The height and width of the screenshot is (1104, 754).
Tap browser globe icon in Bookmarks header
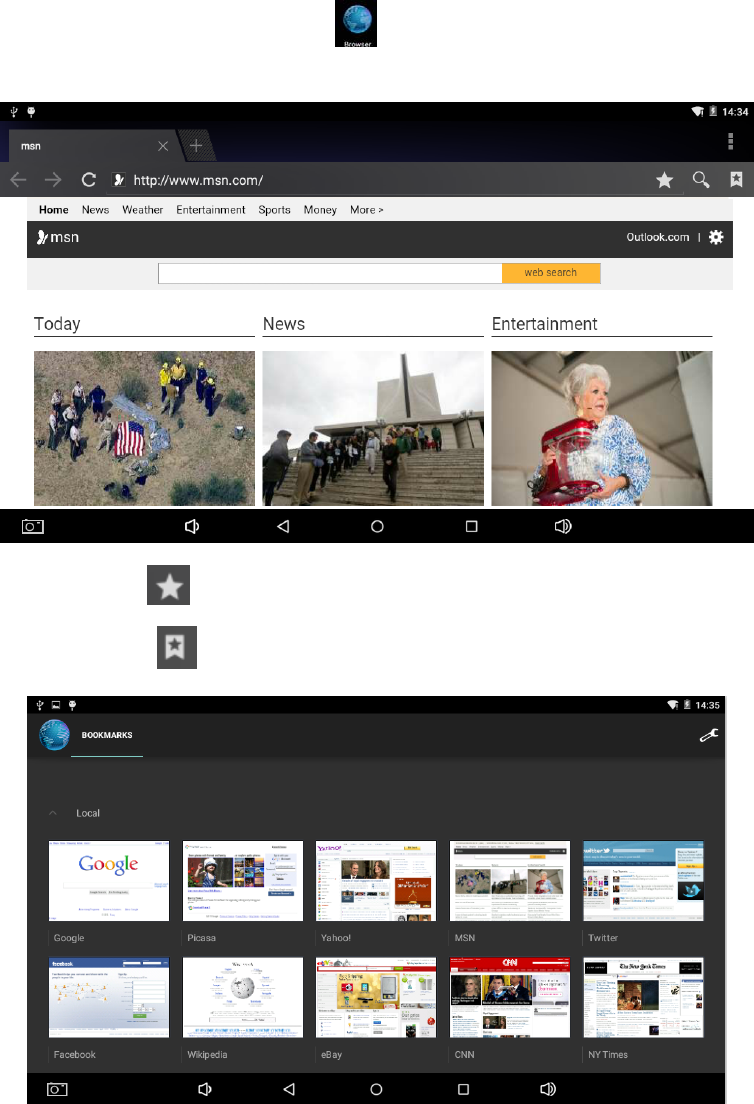tap(54, 735)
